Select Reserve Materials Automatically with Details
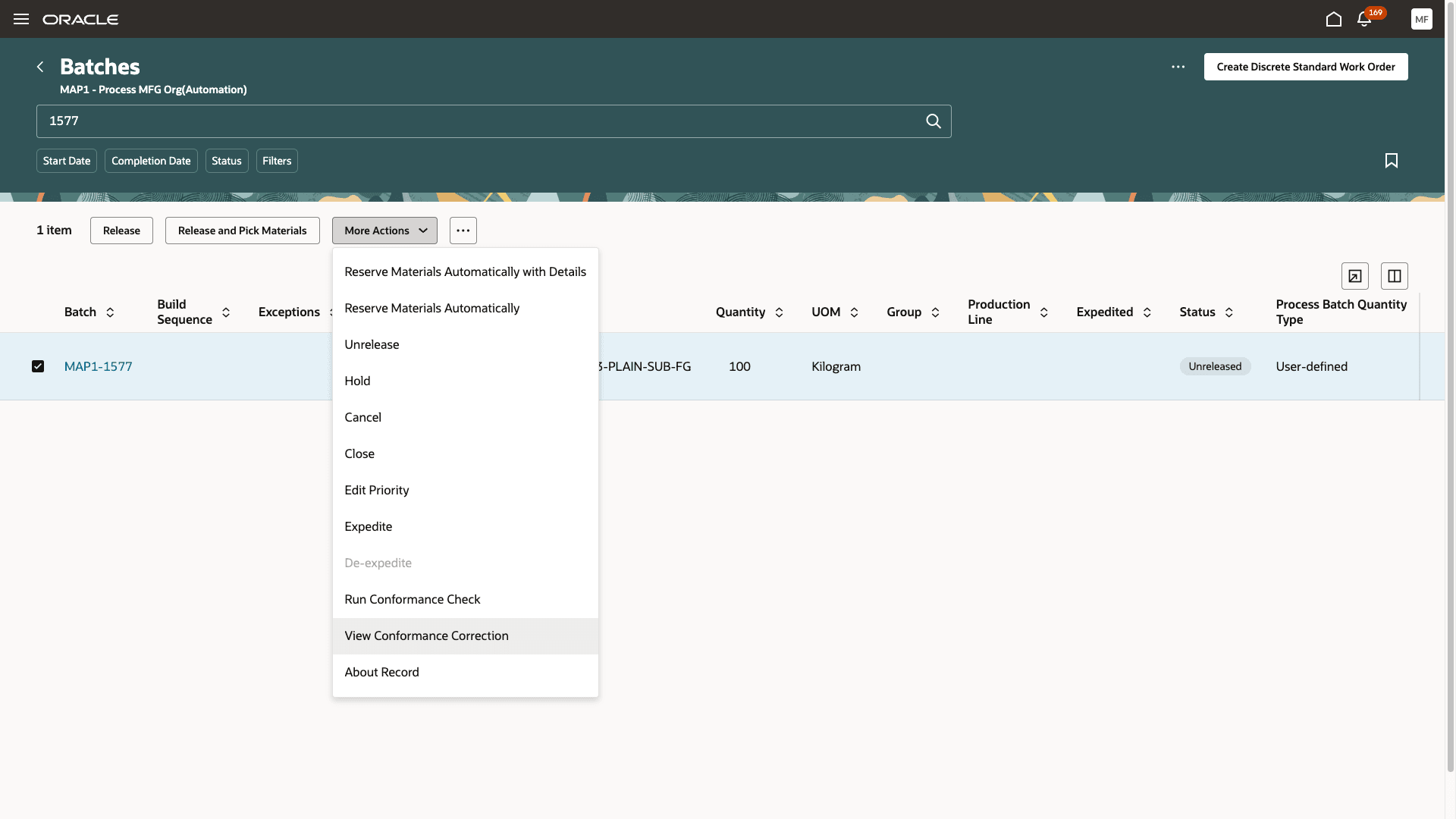The height and width of the screenshot is (819, 1456). tap(466, 272)
